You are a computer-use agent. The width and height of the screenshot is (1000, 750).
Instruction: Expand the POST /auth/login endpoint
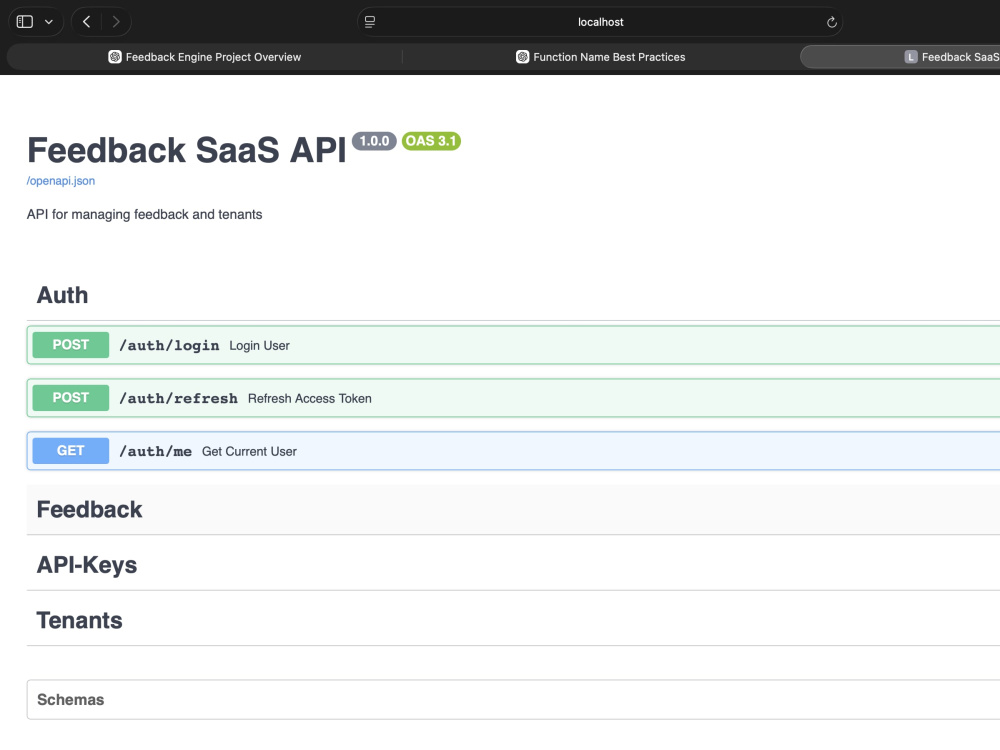[x=513, y=345]
